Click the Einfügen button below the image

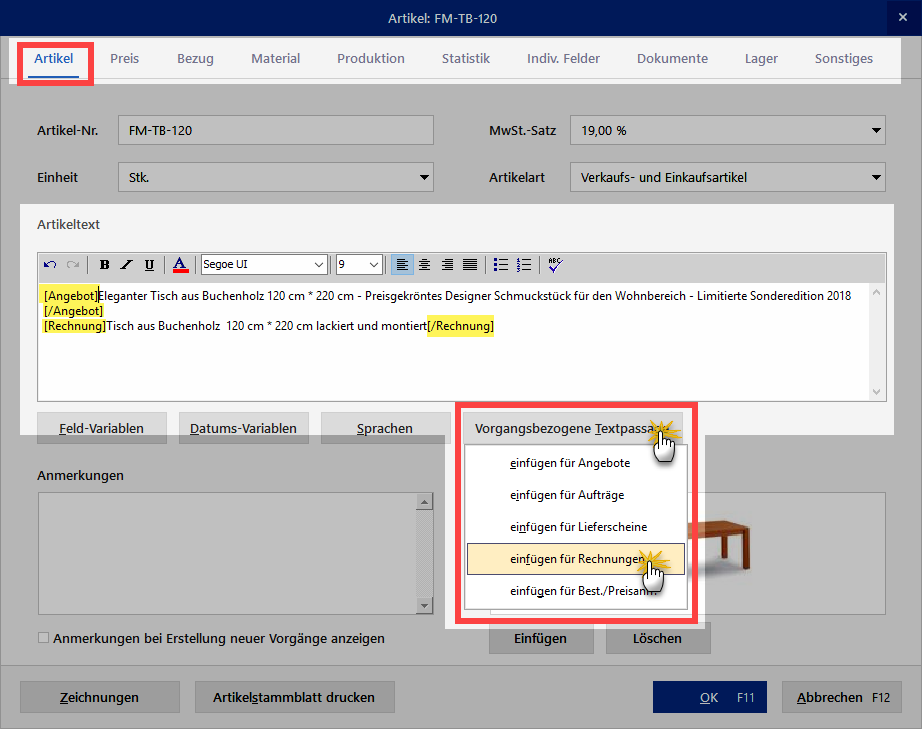point(541,638)
